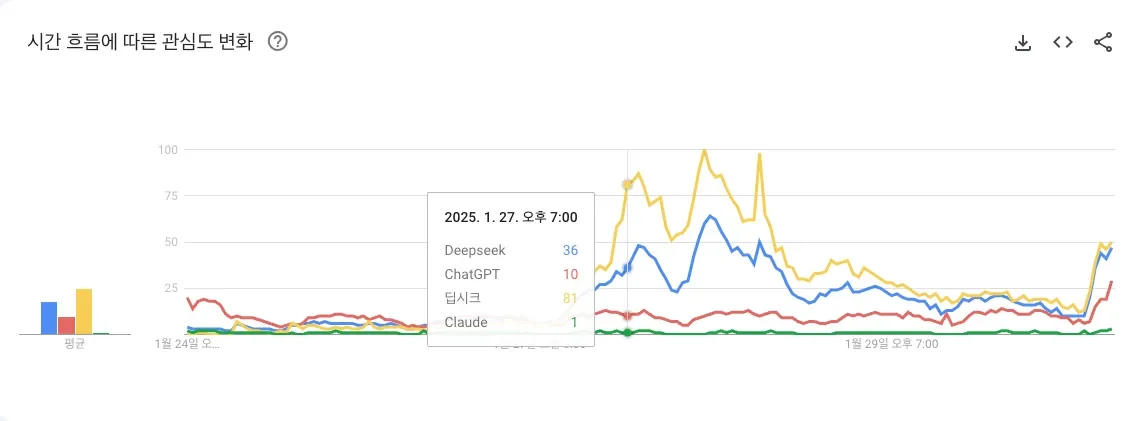Download the chart data as CSV

1022,42
